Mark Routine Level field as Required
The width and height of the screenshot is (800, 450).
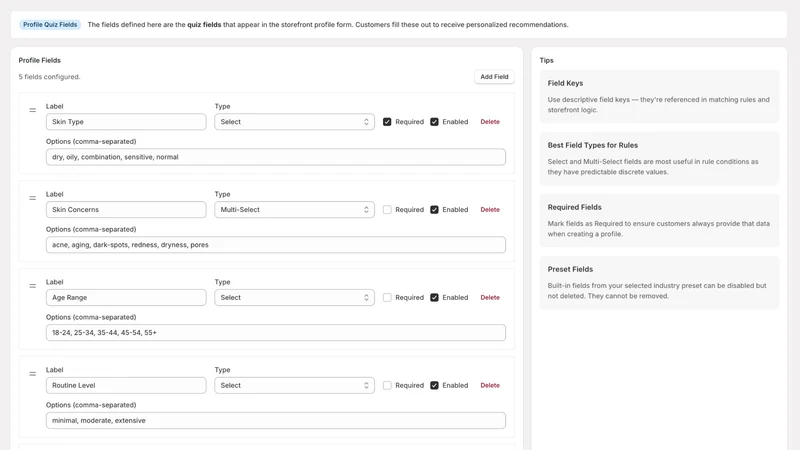pos(387,385)
